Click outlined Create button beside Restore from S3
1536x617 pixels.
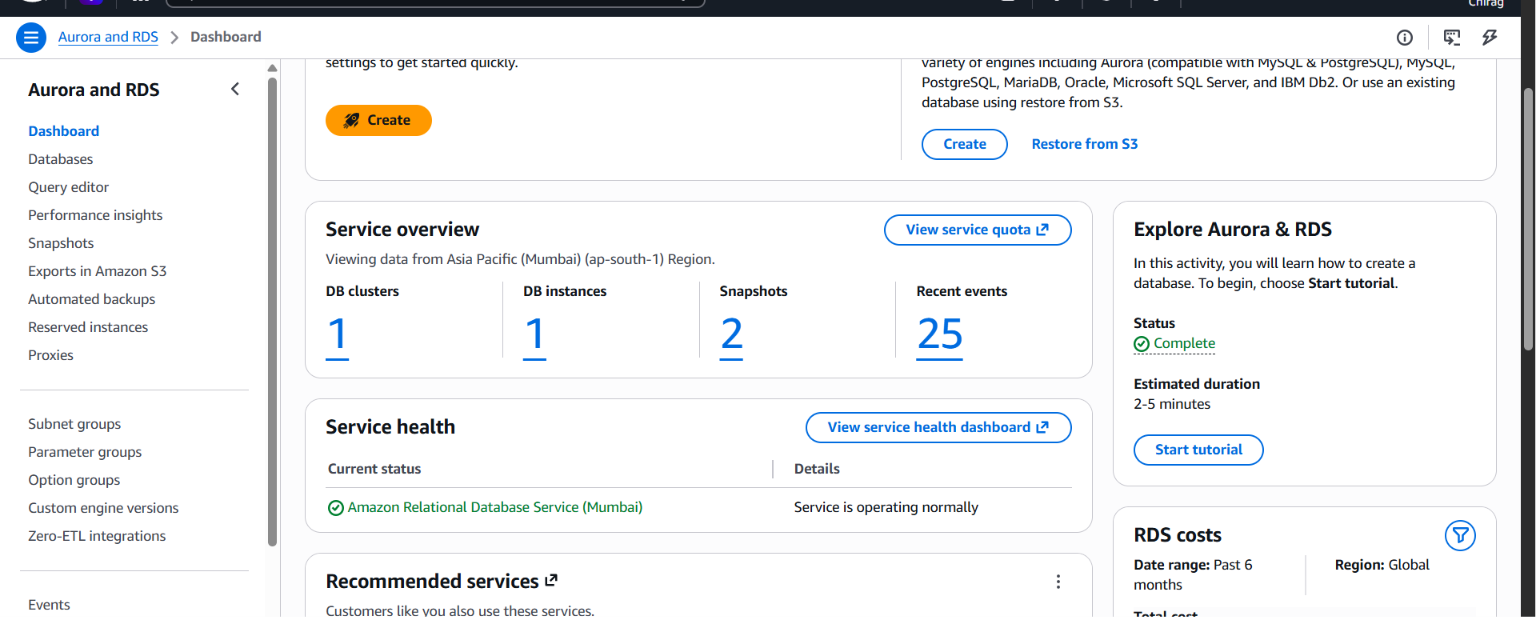(965, 144)
